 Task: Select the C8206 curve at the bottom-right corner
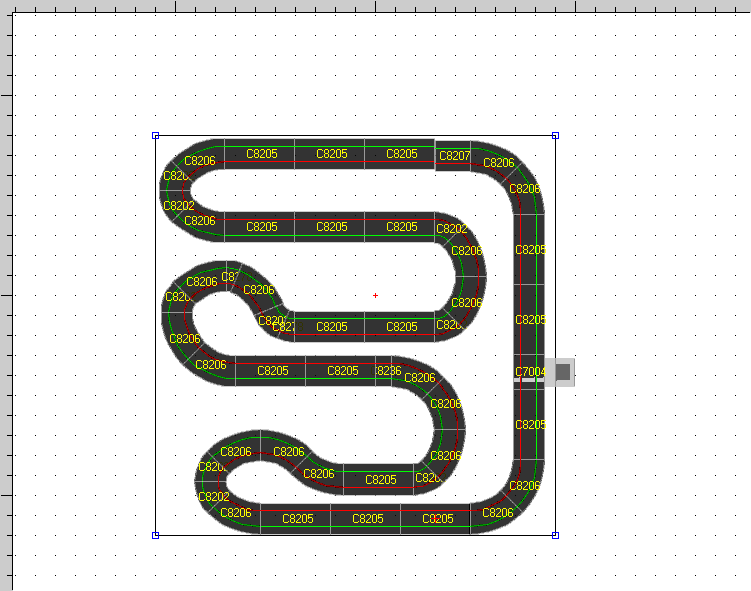pos(524,487)
